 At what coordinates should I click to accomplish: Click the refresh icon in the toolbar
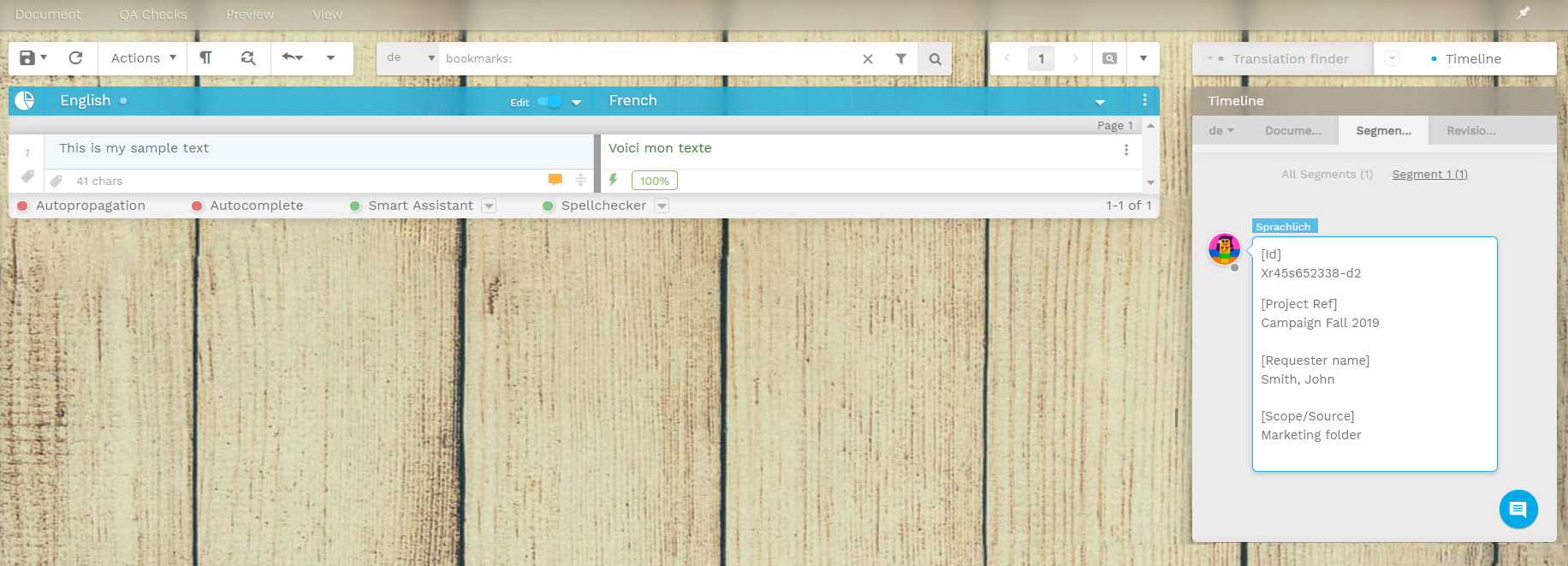76,58
